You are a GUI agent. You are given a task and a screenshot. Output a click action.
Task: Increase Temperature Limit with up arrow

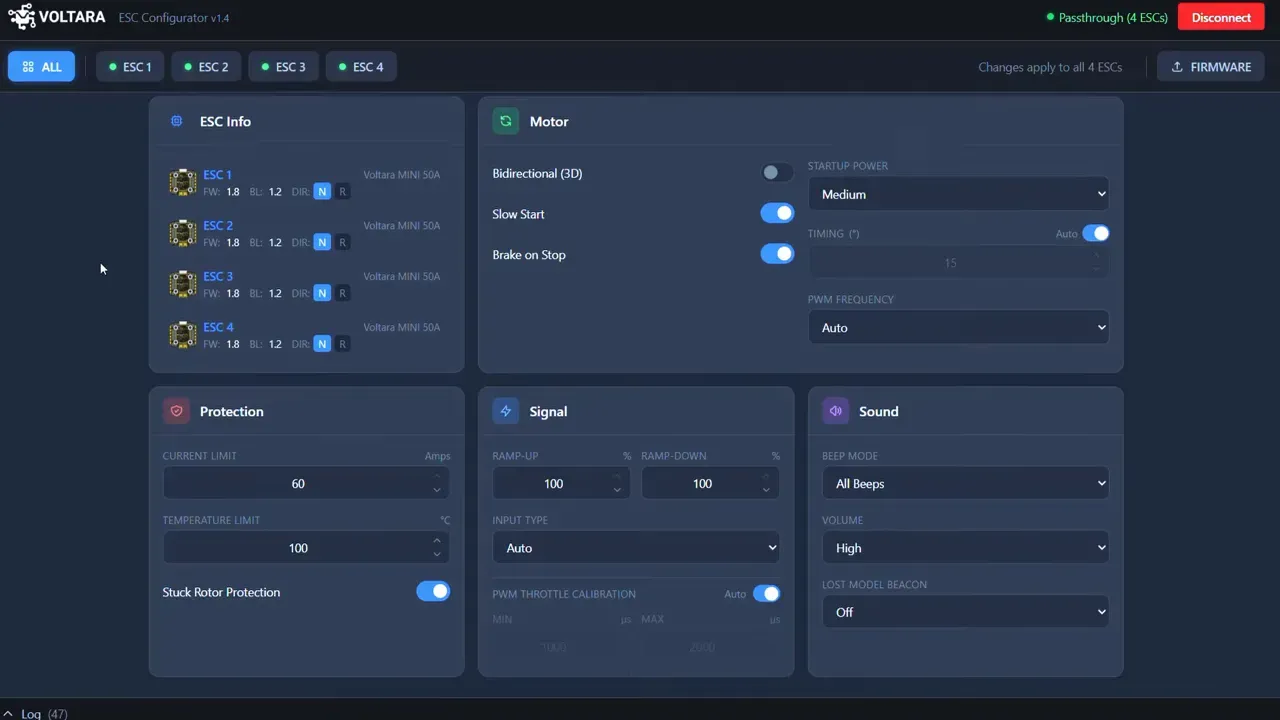pos(437,541)
